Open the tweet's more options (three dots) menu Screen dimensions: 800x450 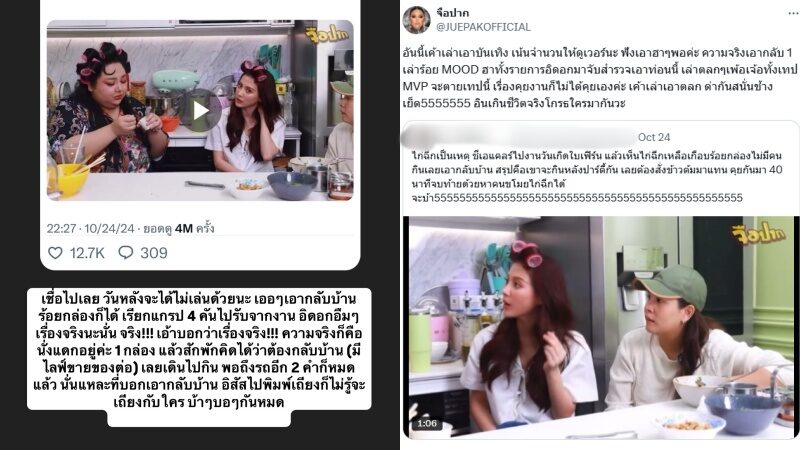(x=793, y=13)
